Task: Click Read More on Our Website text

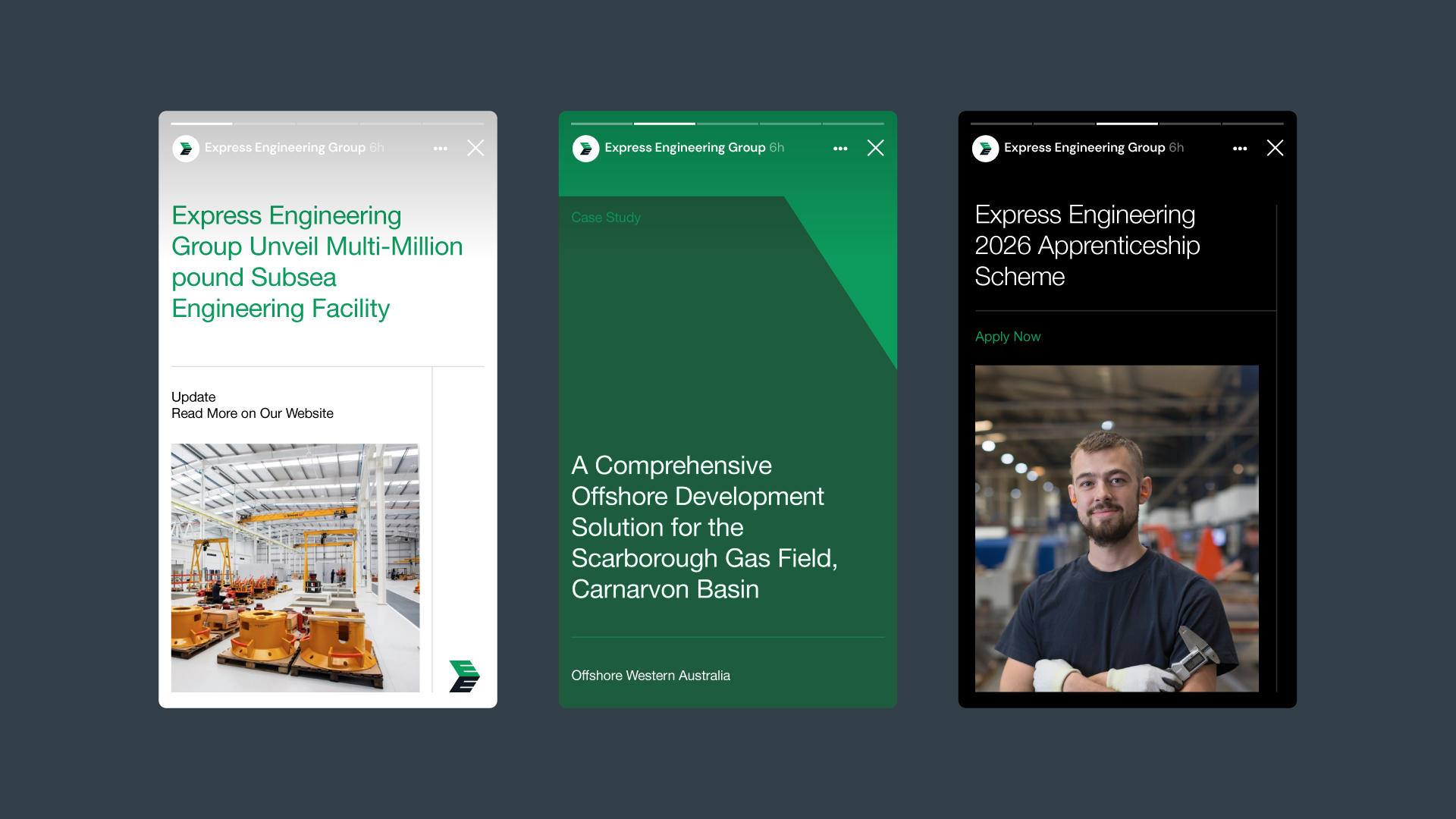Action: 252,413
